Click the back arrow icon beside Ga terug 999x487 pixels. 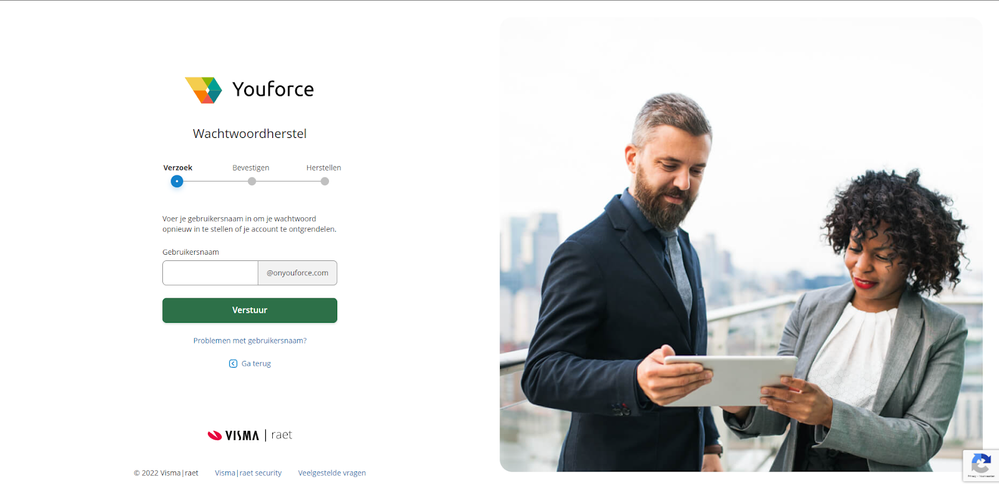point(233,363)
